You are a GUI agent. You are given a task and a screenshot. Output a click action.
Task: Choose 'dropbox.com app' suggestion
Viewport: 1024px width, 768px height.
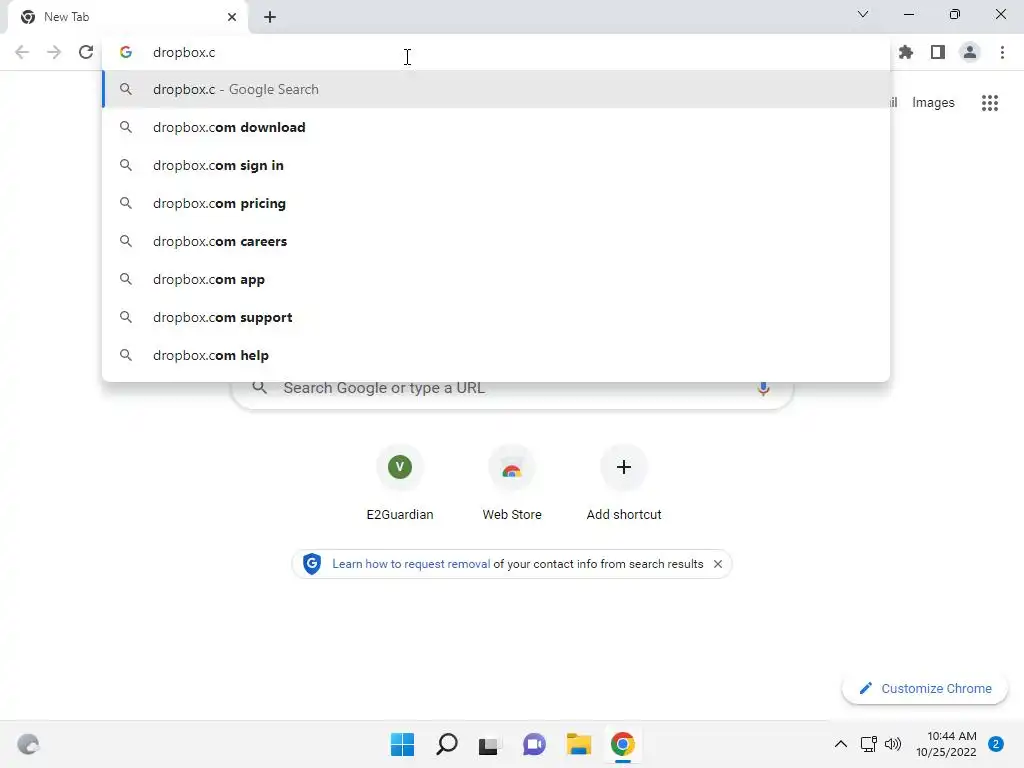[x=496, y=280]
